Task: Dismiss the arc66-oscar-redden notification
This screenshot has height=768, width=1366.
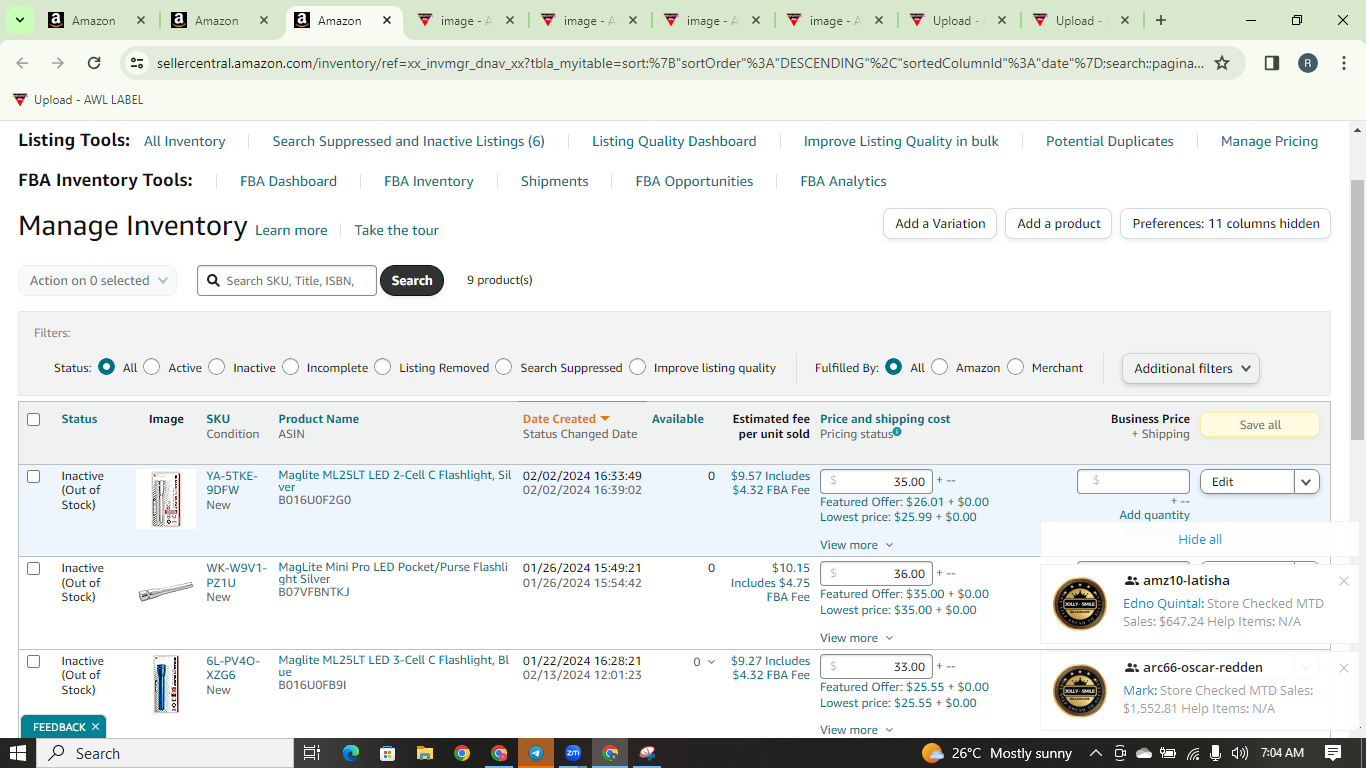Action: [1344, 668]
